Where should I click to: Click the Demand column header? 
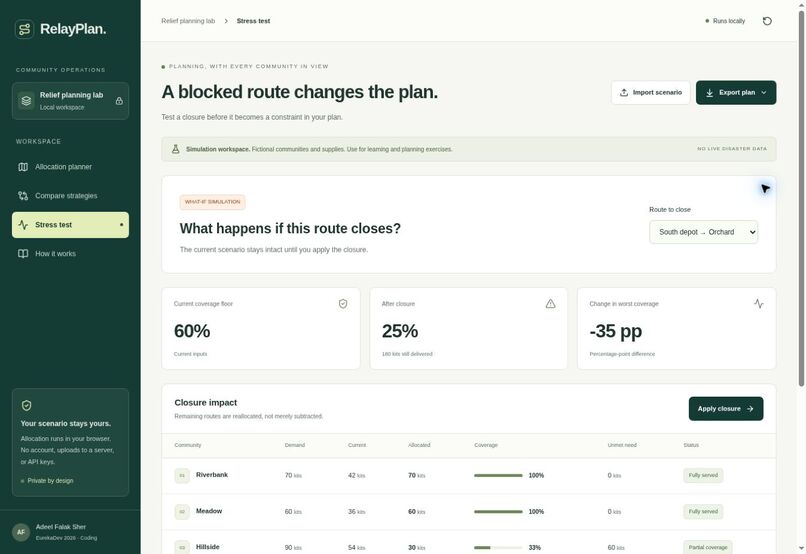[x=295, y=445]
